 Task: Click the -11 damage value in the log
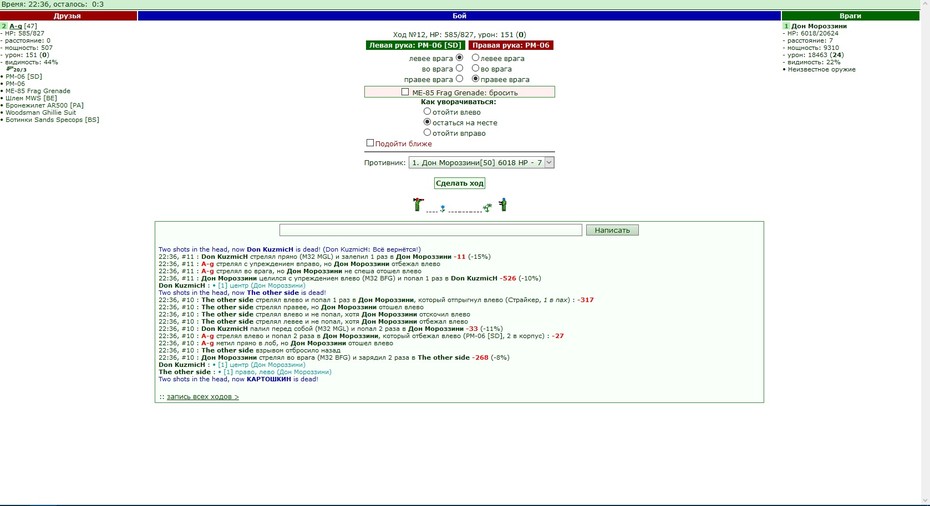pos(460,257)
